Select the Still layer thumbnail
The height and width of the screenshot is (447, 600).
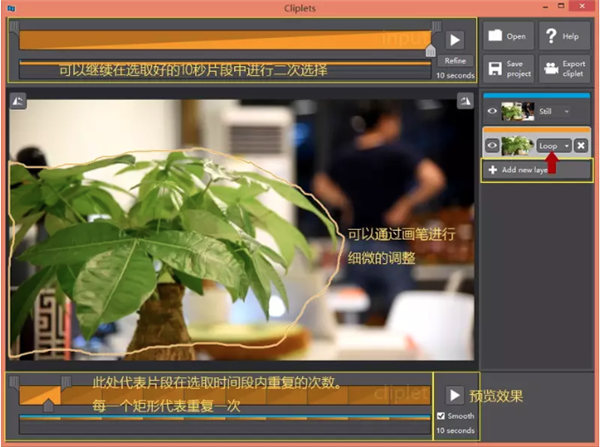point(517,112)
